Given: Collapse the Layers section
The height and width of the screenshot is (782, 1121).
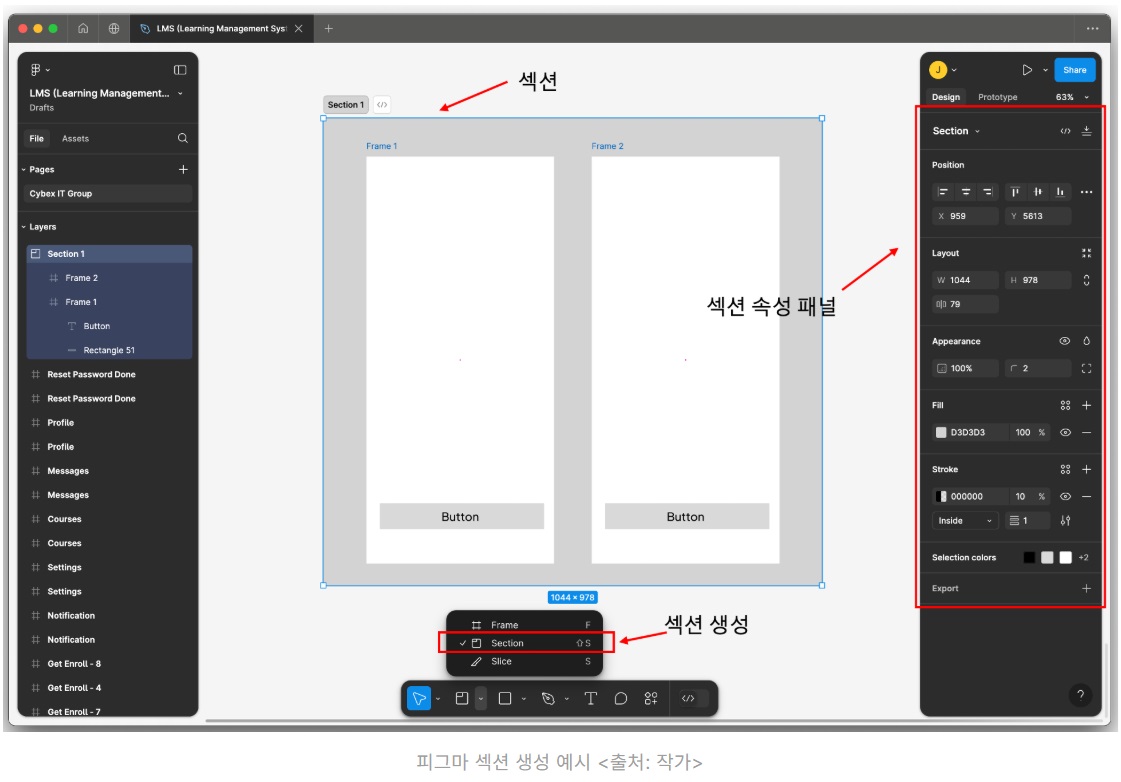Looking at the screenshot, I should (x=24, y=227).
